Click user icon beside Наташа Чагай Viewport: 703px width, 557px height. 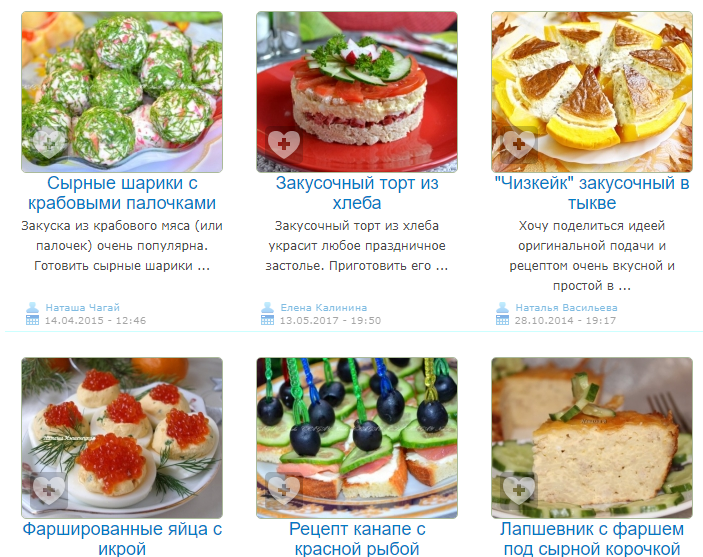point(32,308)
